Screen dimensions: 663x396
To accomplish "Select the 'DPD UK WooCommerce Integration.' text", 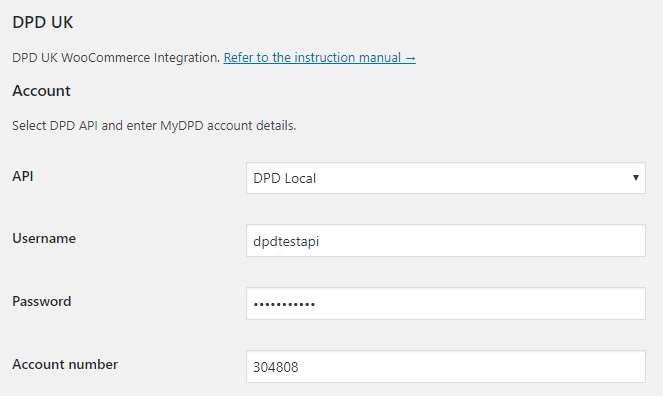I will pos(116,57).
